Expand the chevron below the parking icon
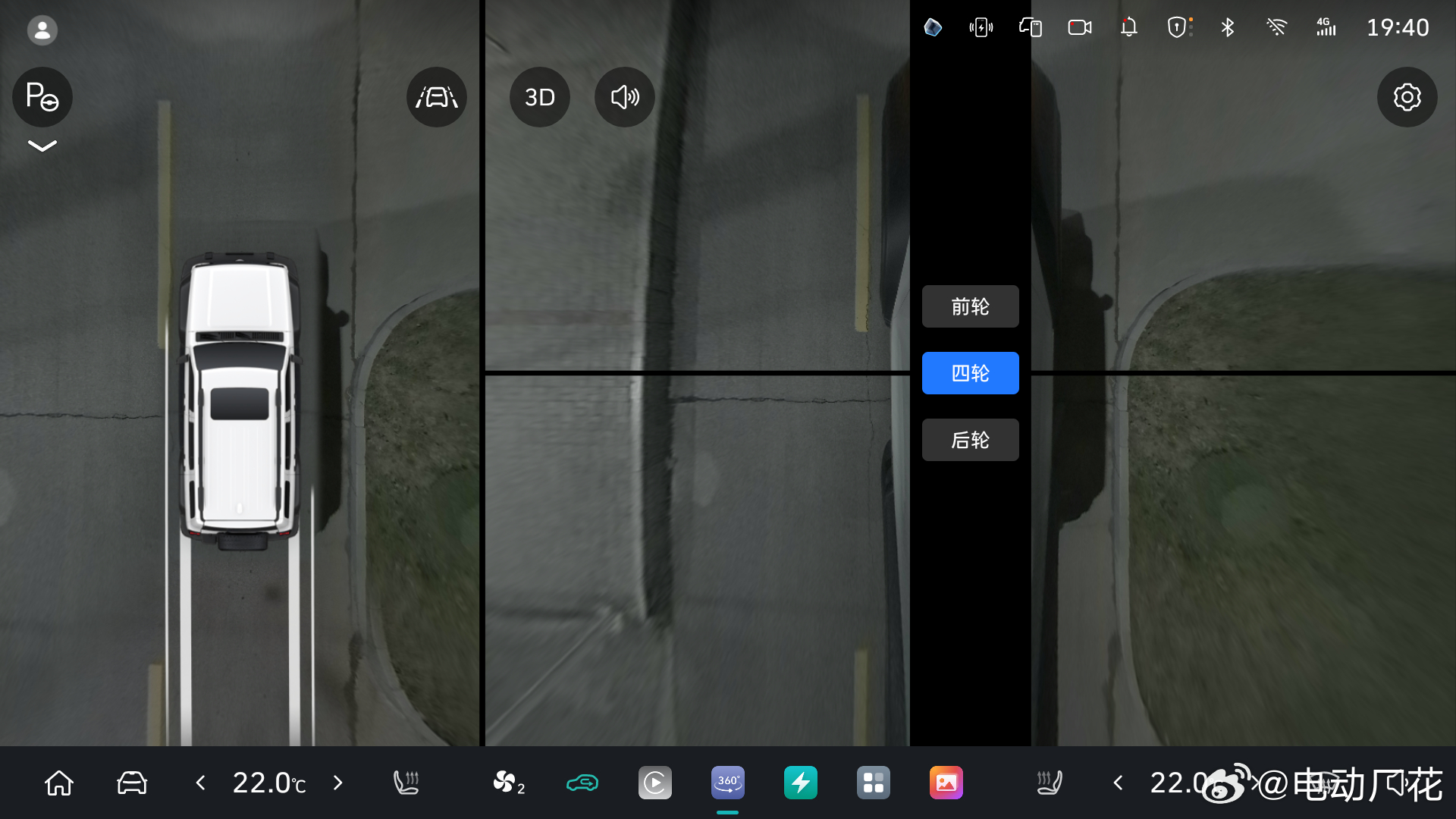 (x=42, y=146)
